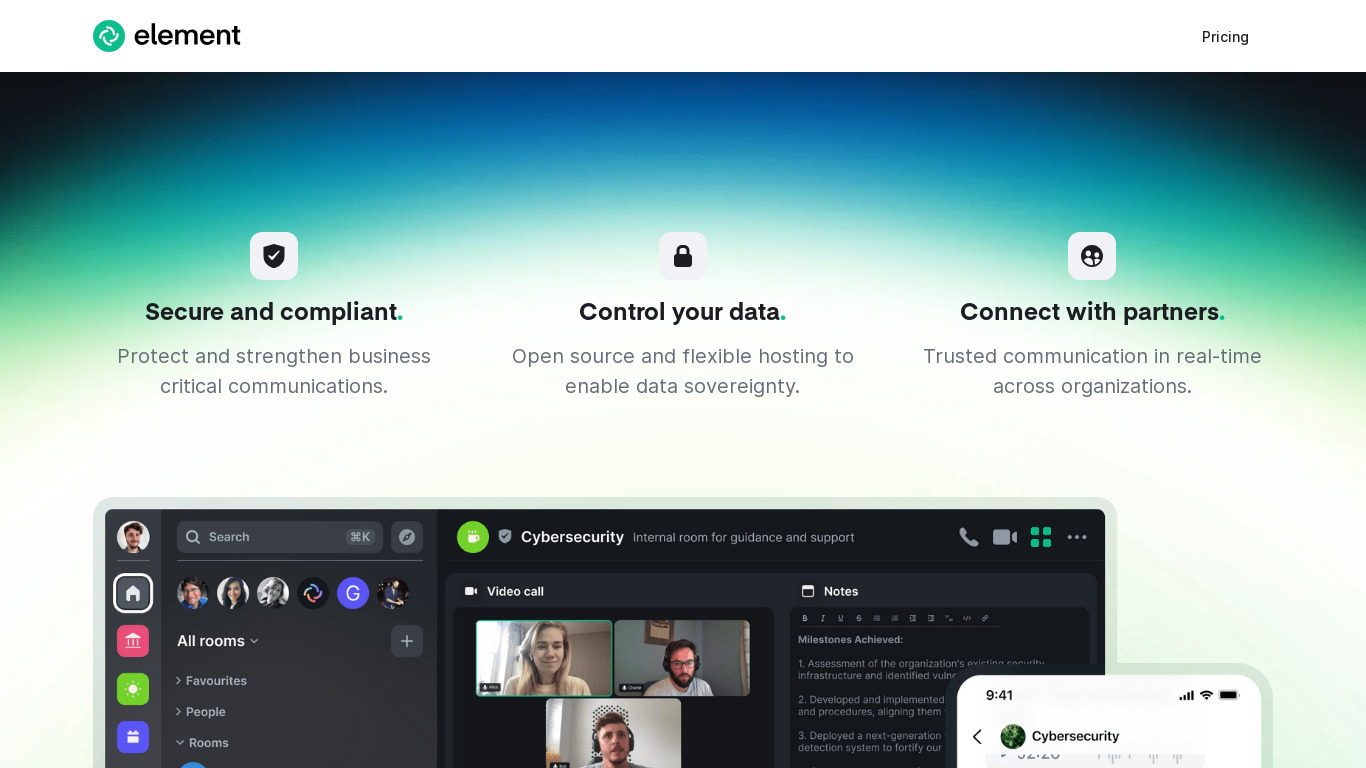Screen dimensions: 1366x768
Task: Expand the Favourites section
Action: (x=211, y=681)
